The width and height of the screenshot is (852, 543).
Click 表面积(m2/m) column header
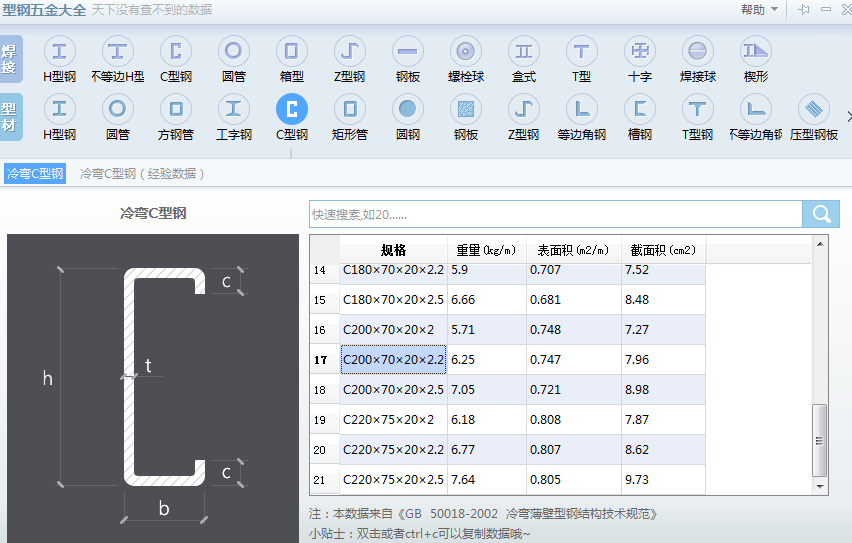(574, 250)
